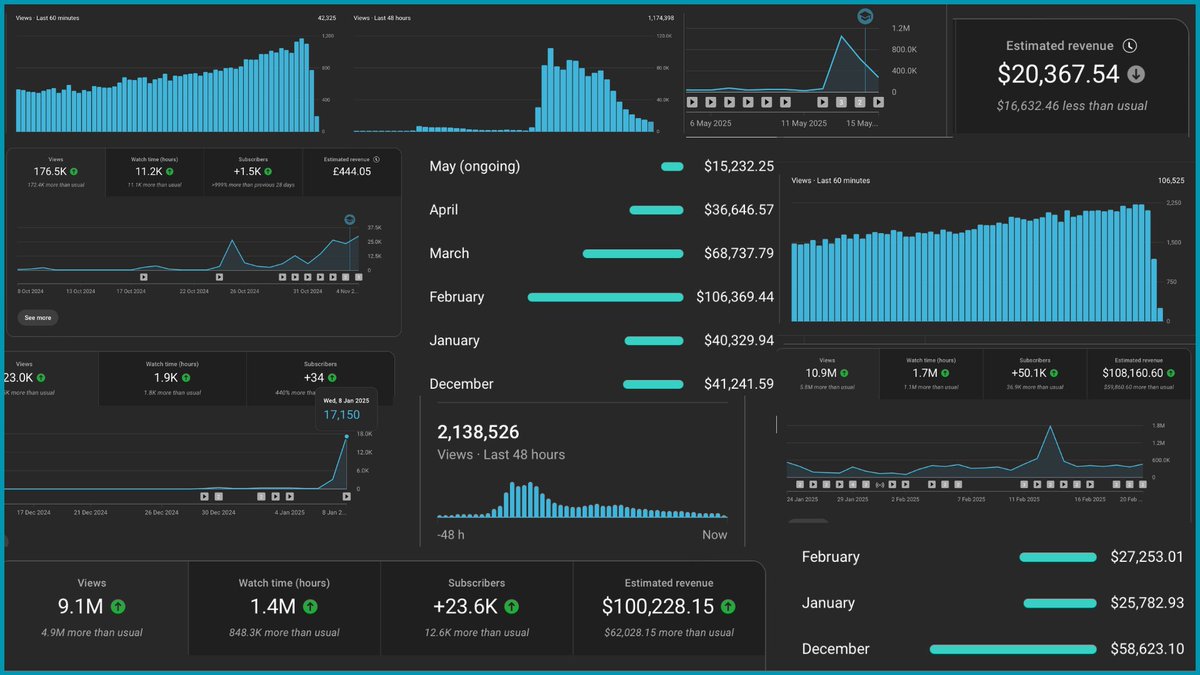Screen dimensions: 1200x675
Task: Click the green up arrow next to 176.5K views
Action: (x=73, y=171)
